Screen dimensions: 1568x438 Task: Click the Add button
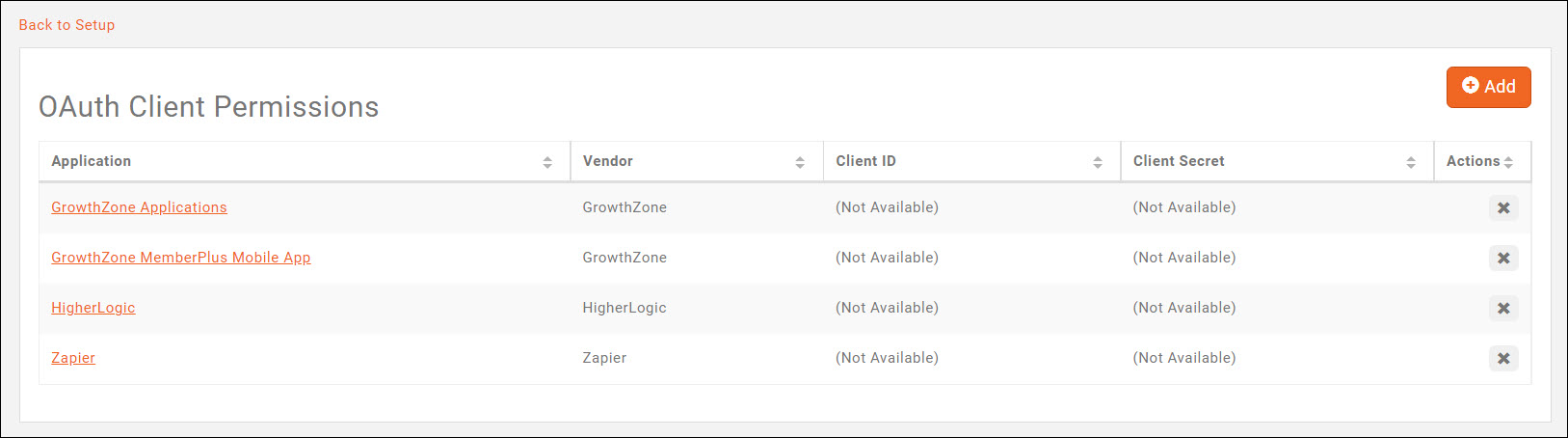point(1488,87)
